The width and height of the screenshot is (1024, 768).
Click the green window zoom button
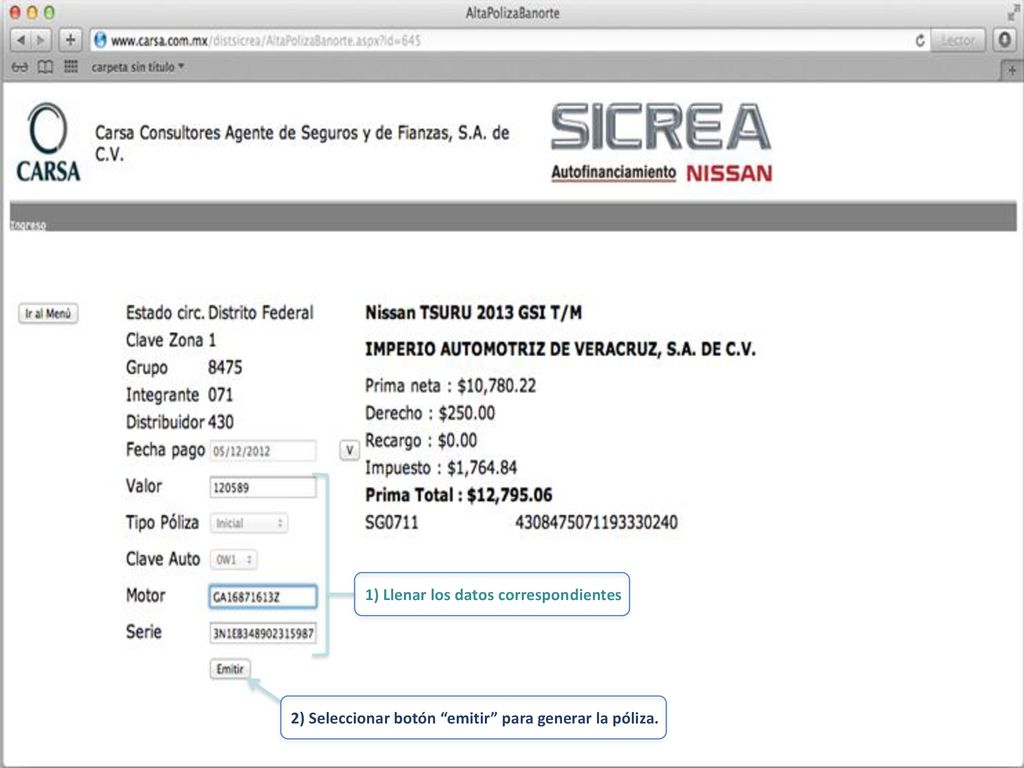coord(49,12)
